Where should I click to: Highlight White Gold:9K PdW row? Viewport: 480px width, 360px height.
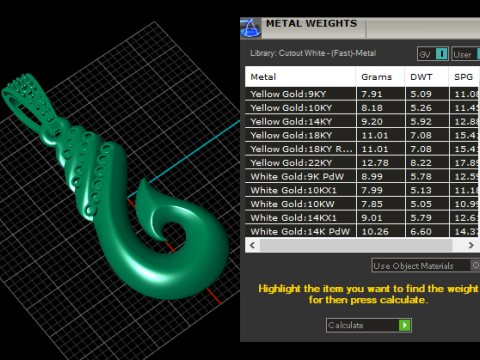(x=362, y=176)
